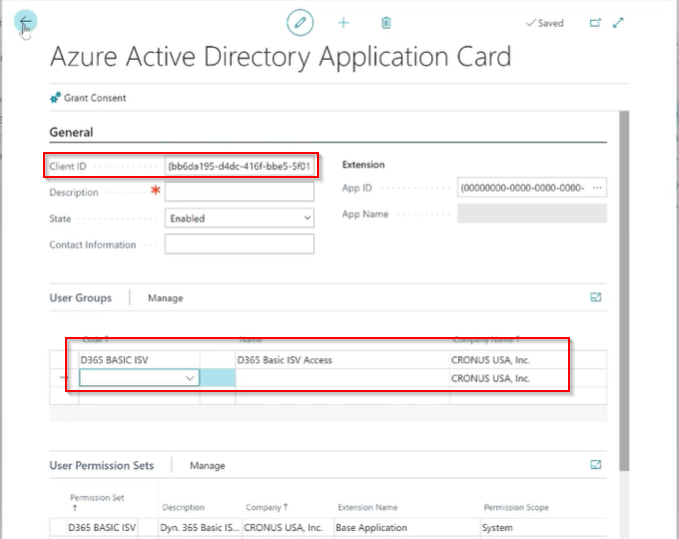
Task: Click the pencil edit icon
Action: coord(300,23)
